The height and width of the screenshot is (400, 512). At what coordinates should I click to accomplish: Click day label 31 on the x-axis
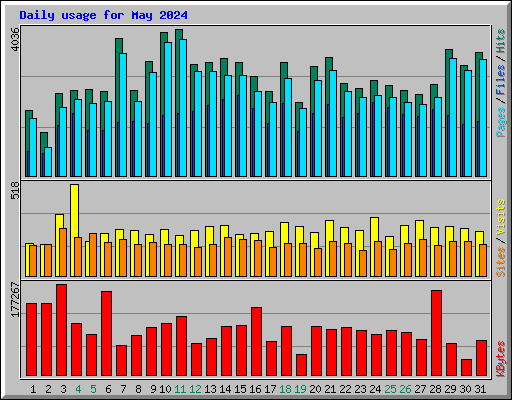click(480, 389)
